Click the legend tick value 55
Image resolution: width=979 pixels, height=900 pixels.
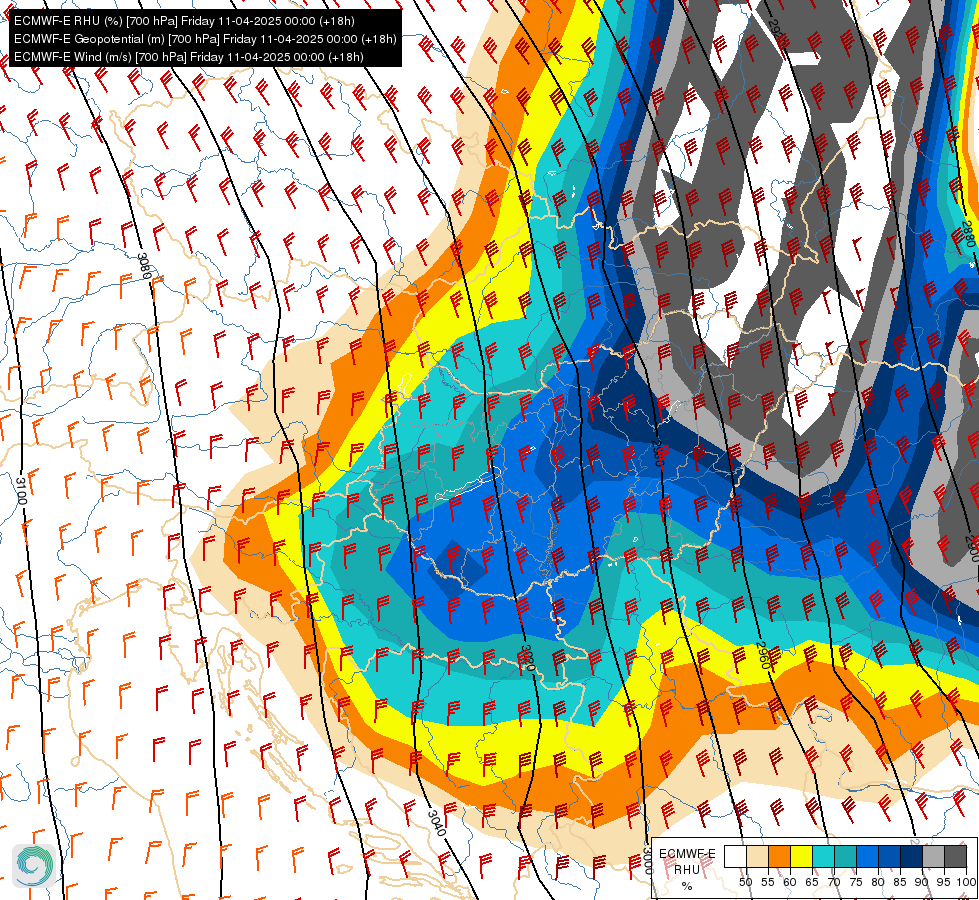767,882
